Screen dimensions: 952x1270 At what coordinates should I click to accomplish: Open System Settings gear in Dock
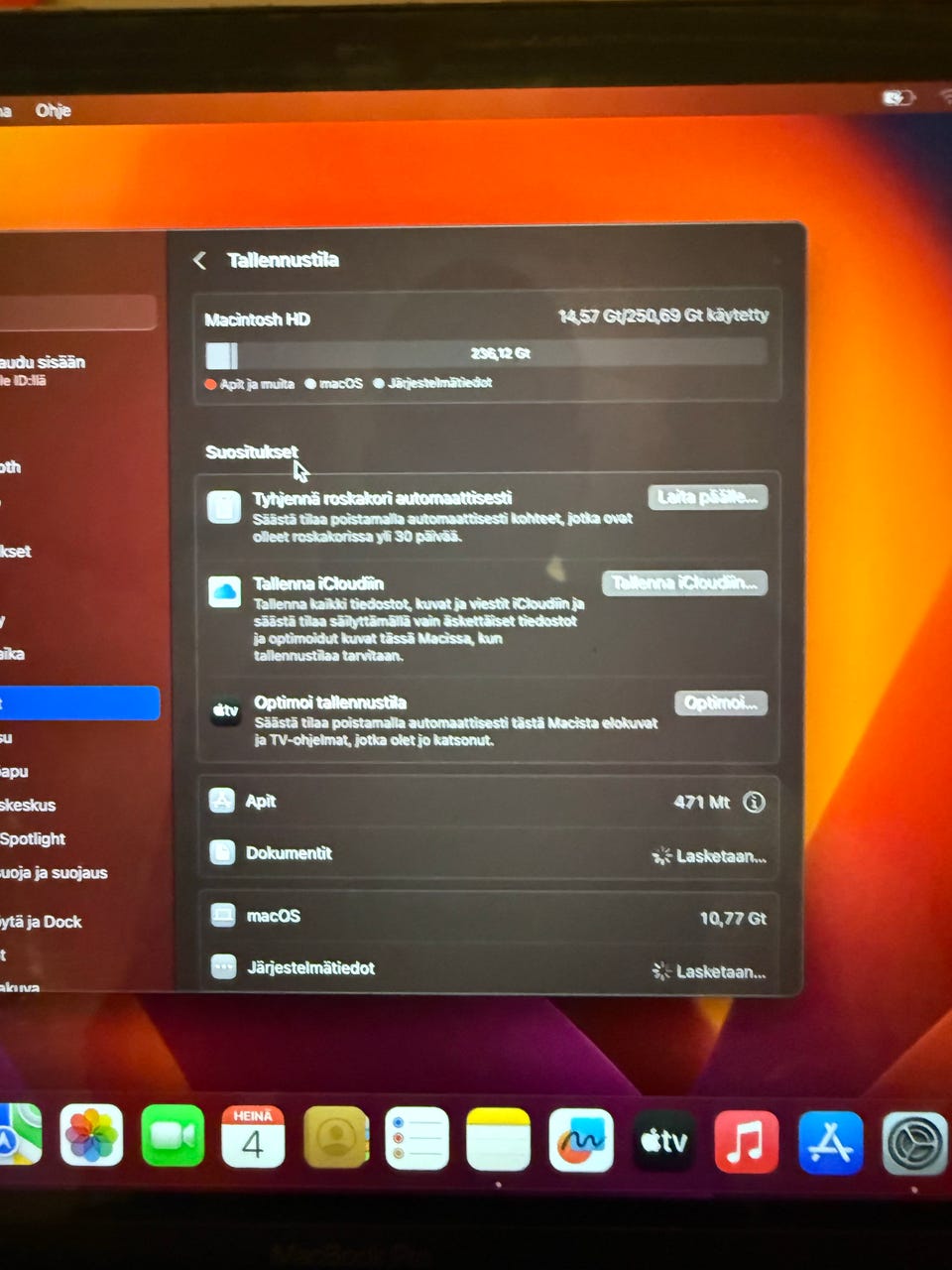click(x=913, y=1143)
